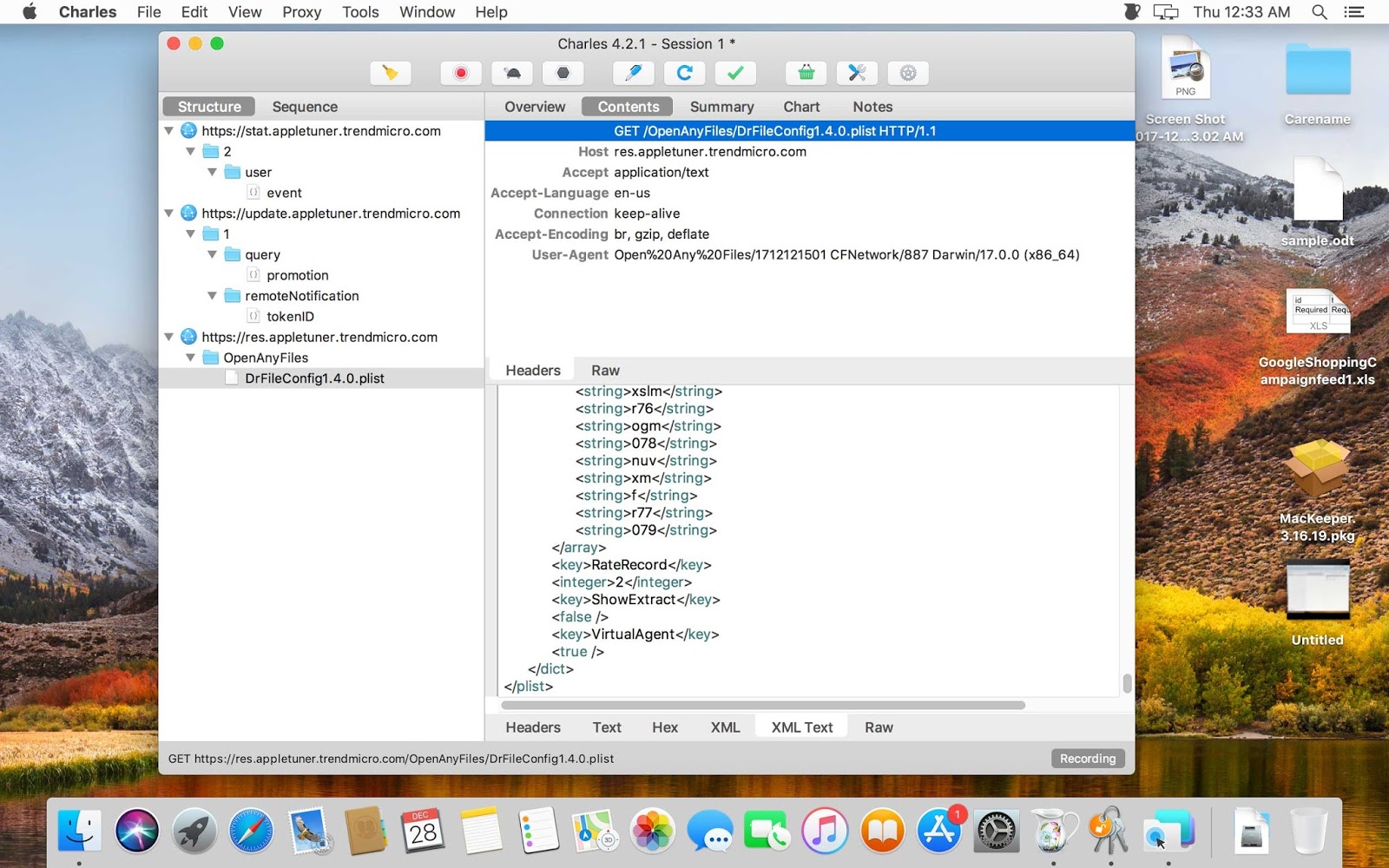Screen dimensions: 1389x868
Task: Open the Overview tab
Action: click(x=535, y=107)
